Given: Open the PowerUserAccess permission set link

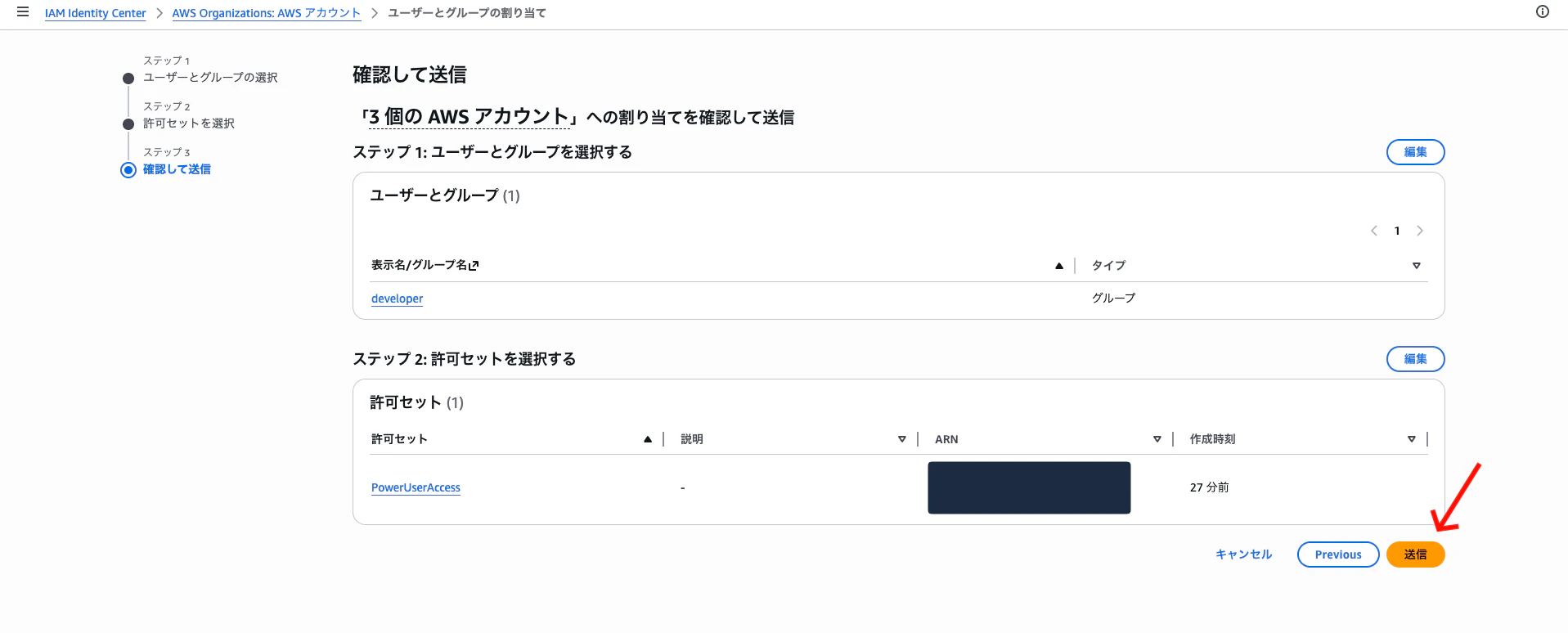Looking at the screenshot, I should (416, 487).
